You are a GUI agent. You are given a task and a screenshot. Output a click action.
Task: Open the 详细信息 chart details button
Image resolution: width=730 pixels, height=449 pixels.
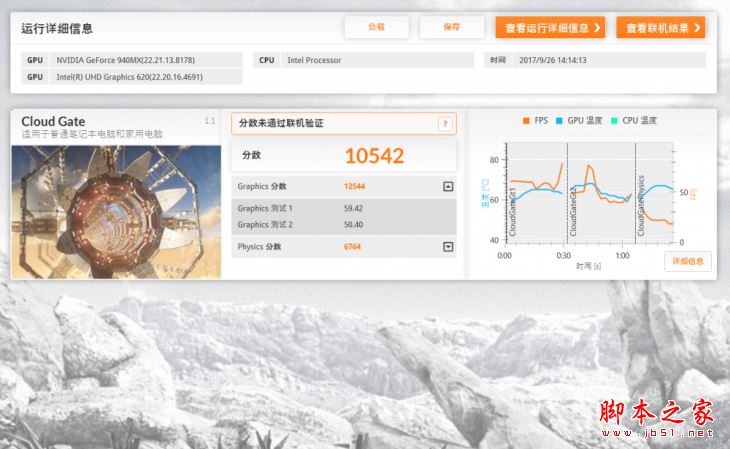pyautogui.click(x=688, y=261)
